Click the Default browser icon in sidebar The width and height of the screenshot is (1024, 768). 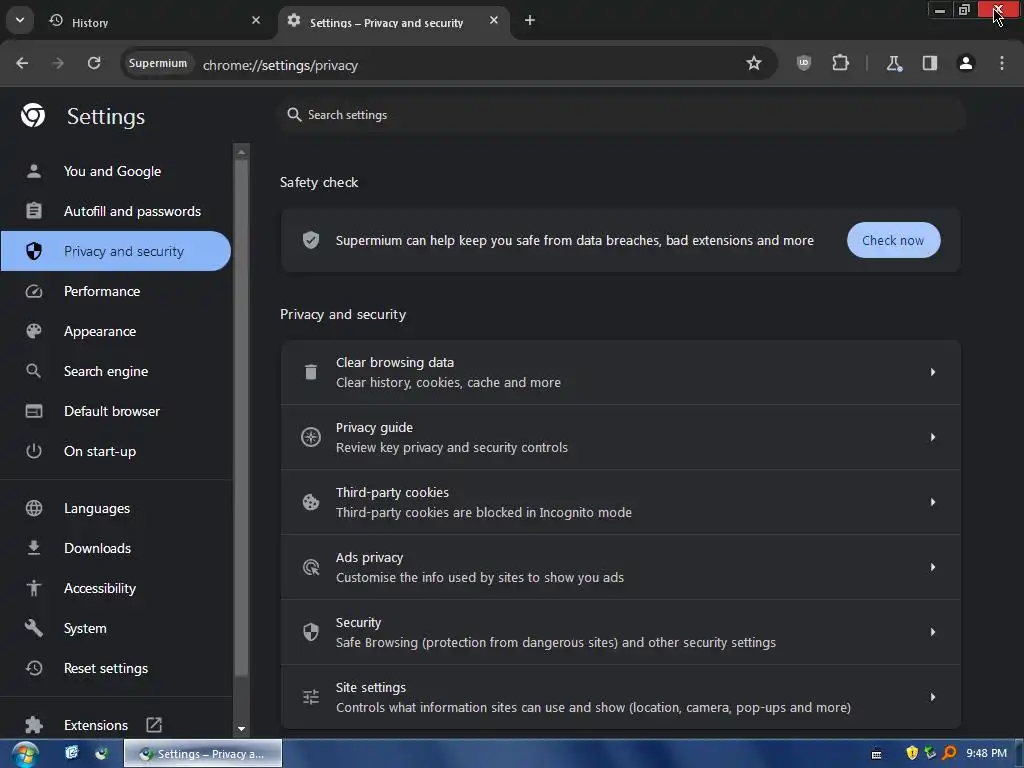click(33, 411)
